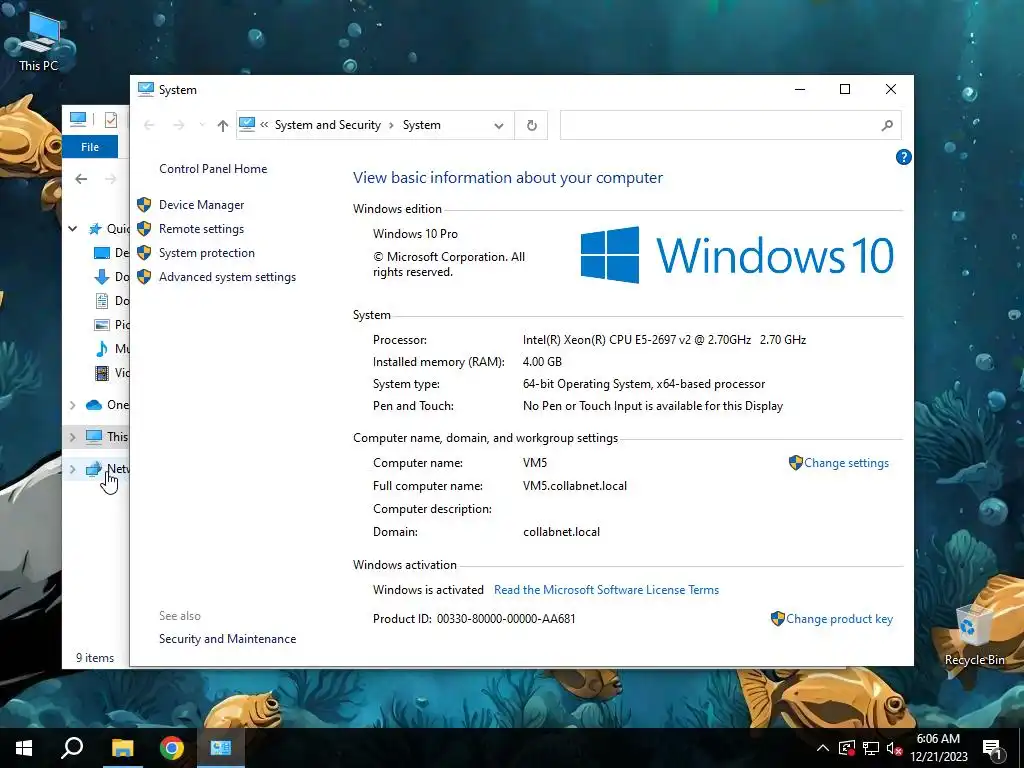Refresh the System page
The height and width of the screenshot is (768, 1024).
coord(532,125)
